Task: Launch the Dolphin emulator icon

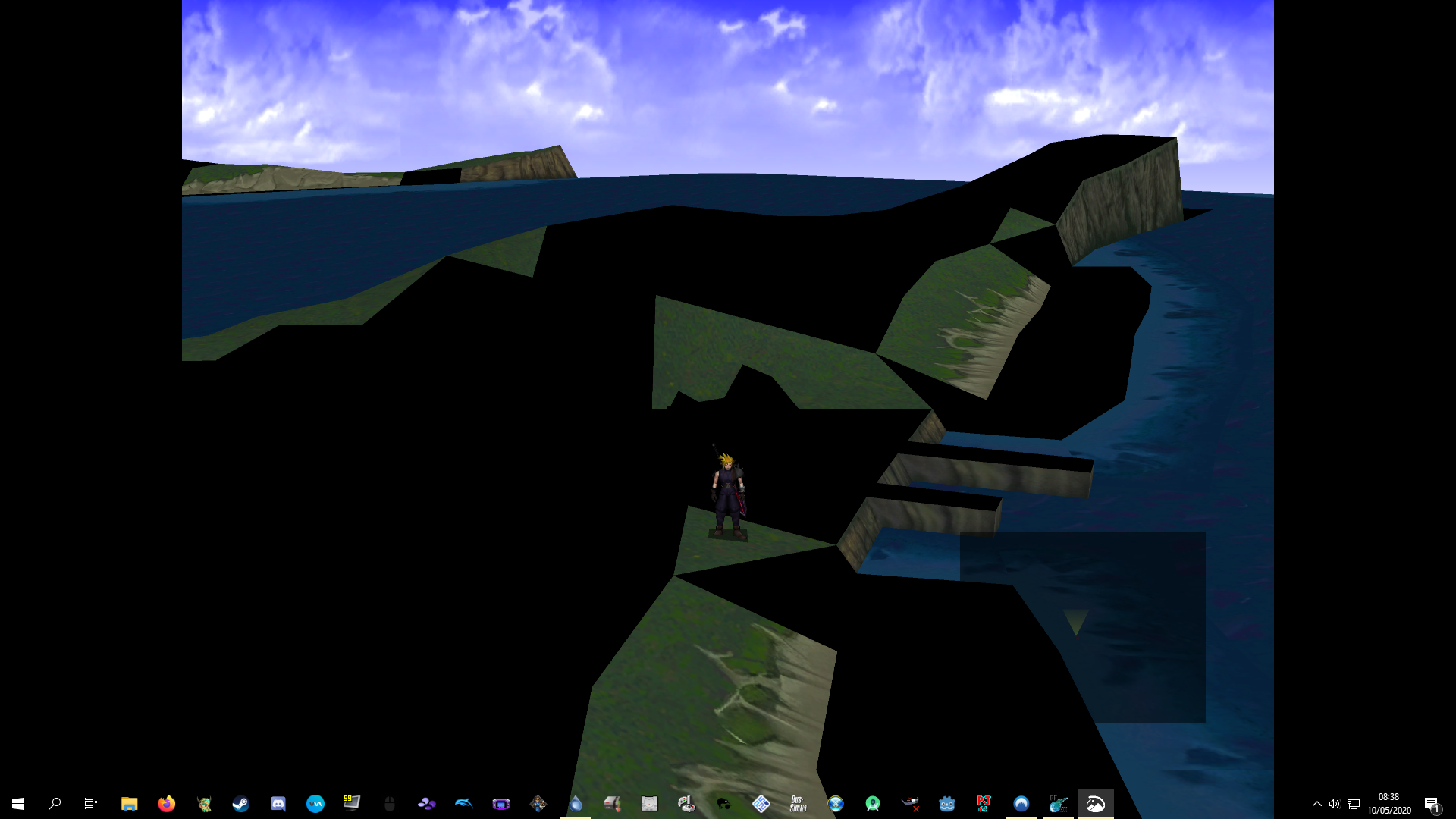Action: pyautogui.click(x=463, y=804)
